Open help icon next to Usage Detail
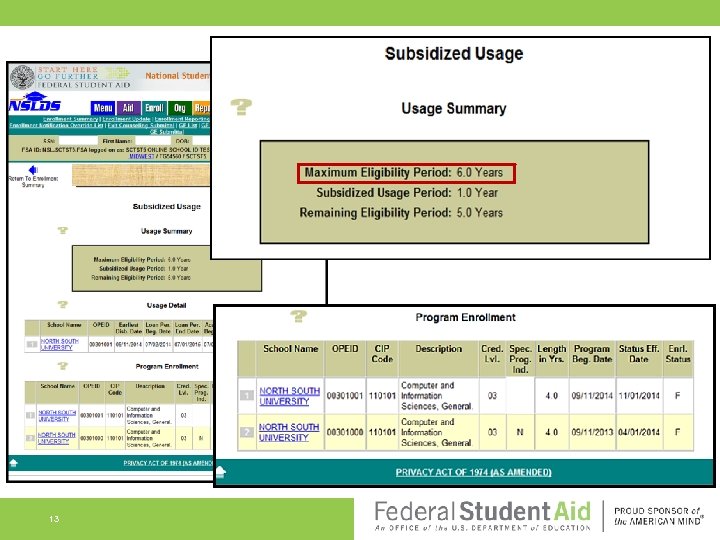This screenshot has width=720, height=540. 62,304
